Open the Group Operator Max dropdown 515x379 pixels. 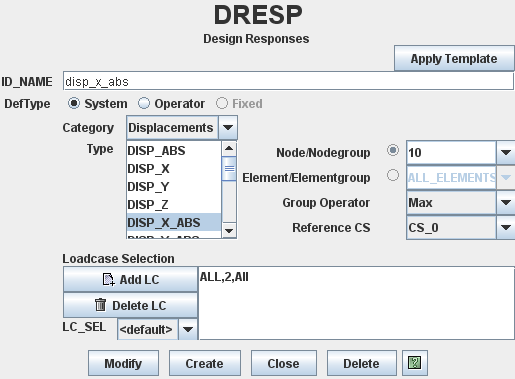coord(461,203)
